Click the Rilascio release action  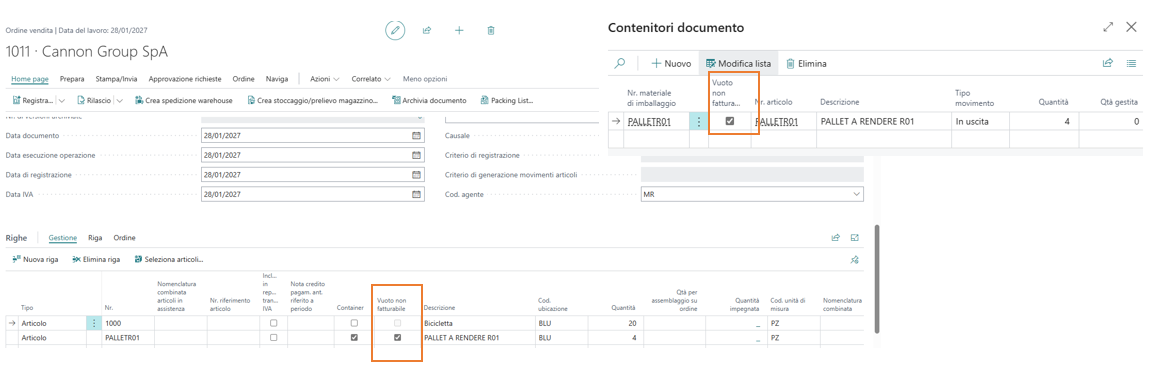pyautogui.click(x=95, y=100)
